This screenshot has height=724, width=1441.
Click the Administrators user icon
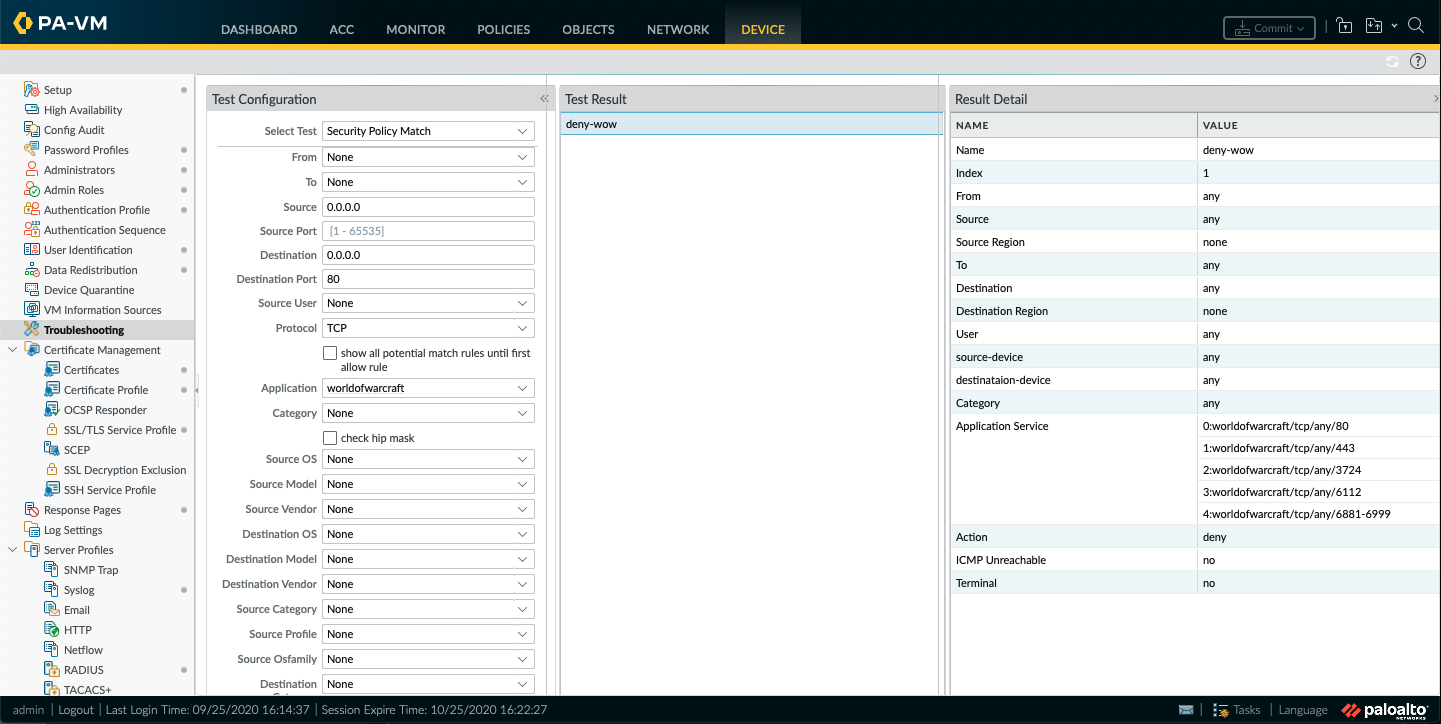(31, 170)
